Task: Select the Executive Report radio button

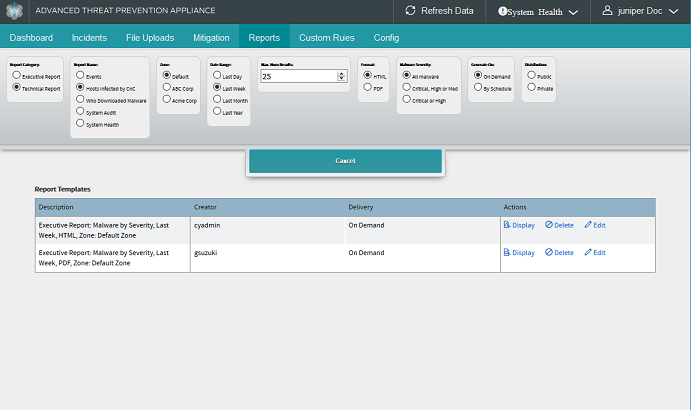Action: [x=16, y=76]
